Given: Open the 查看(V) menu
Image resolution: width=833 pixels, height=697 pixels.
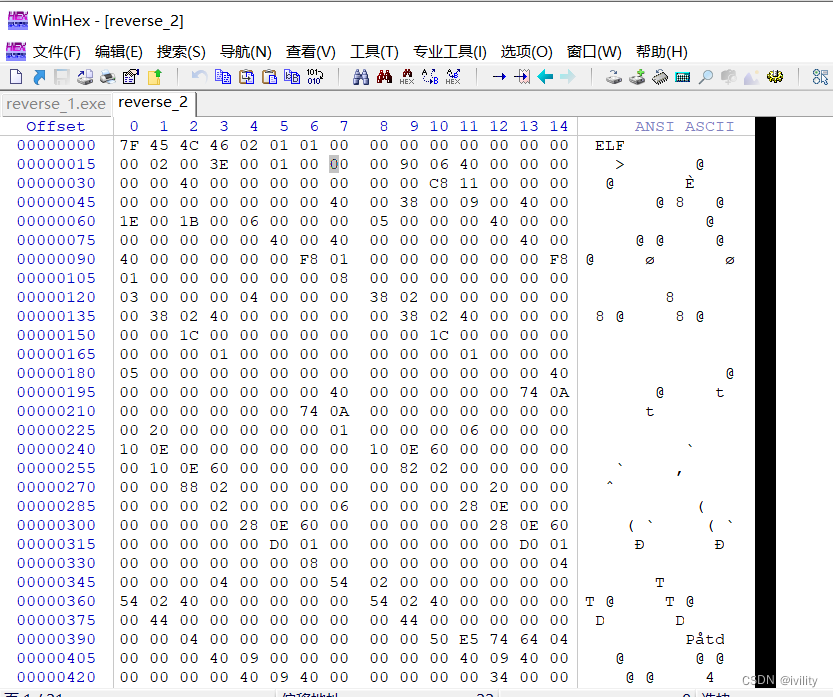Looking at the screenshot, I should click(311, 52).
